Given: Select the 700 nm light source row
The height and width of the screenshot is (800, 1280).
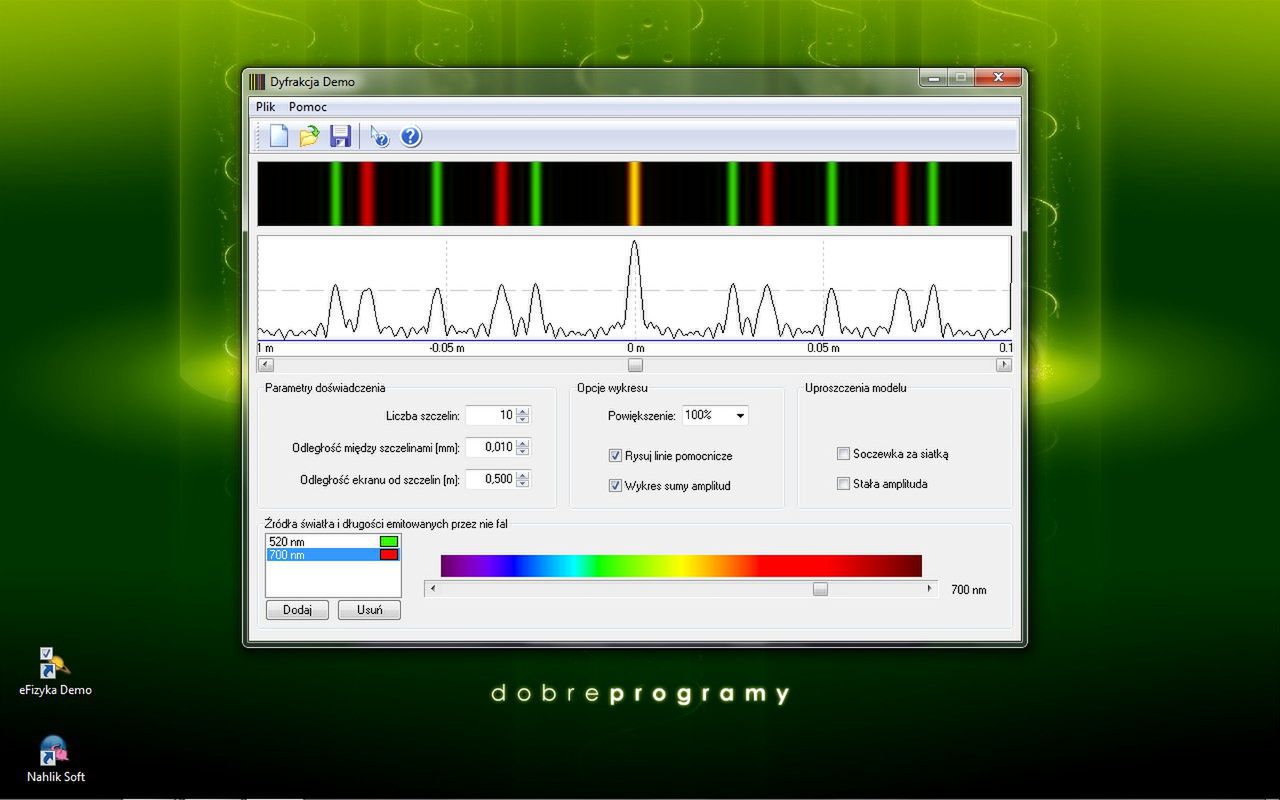Looking at the screenshot, I should pos(333,554).
